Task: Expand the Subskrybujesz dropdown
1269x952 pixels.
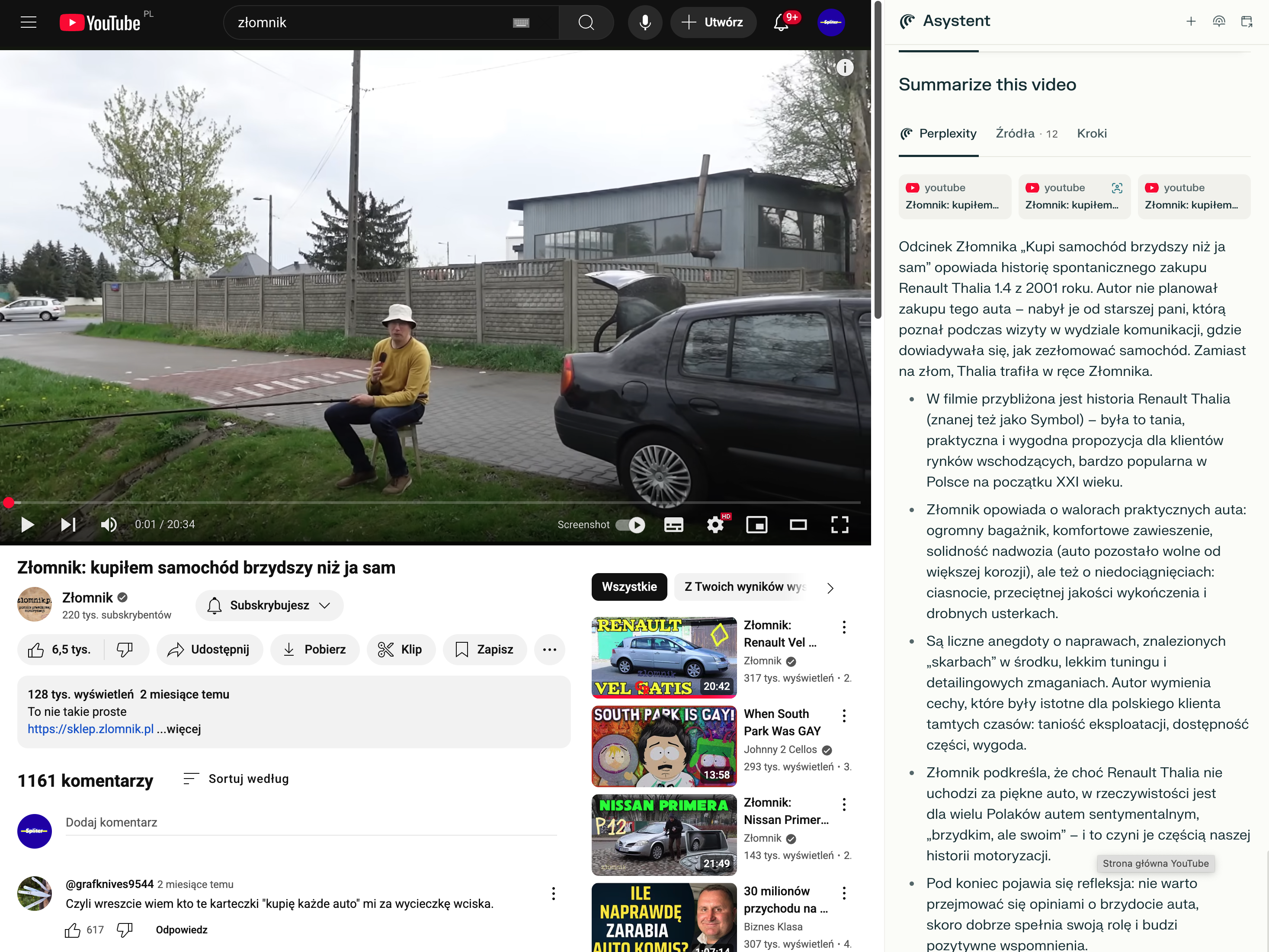Action: pos(269,606)
